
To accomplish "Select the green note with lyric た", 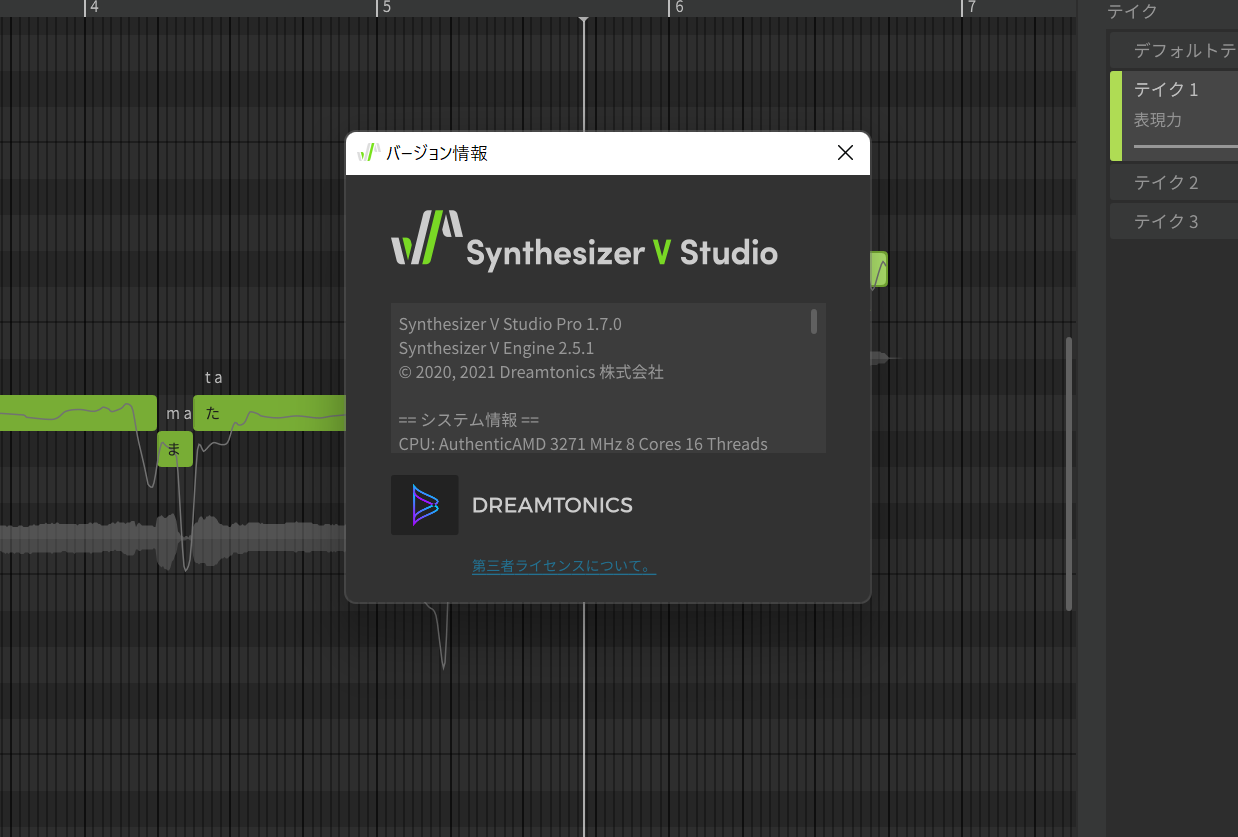I will pos(269,413).
